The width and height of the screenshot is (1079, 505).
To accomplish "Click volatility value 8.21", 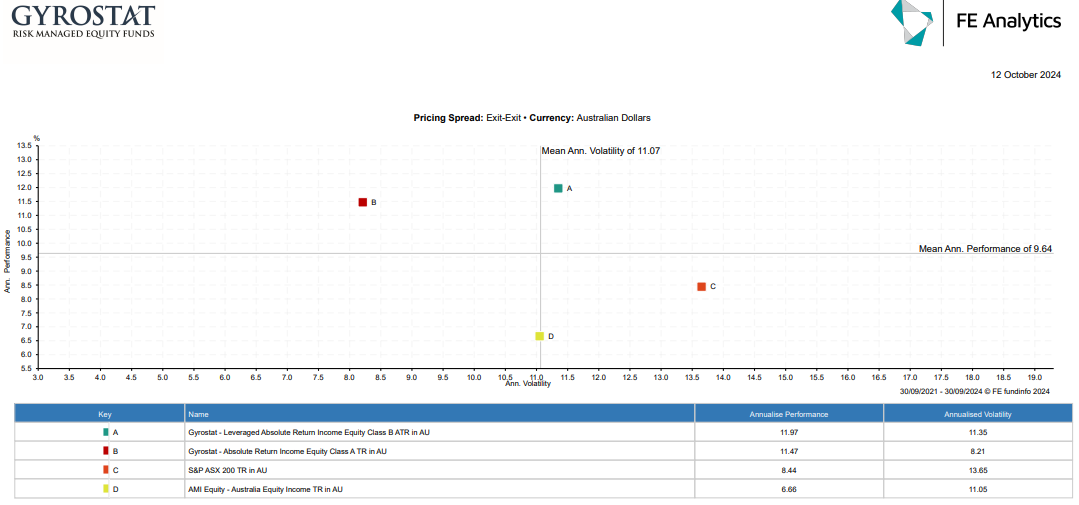I will pyautogui.click(x=978, y=451).
